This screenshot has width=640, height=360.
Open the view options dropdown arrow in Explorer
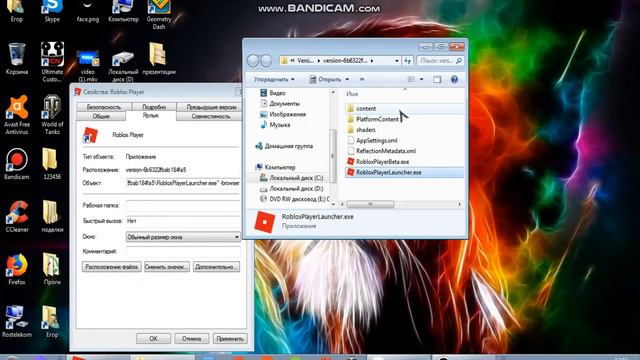[x=422, y=80]
